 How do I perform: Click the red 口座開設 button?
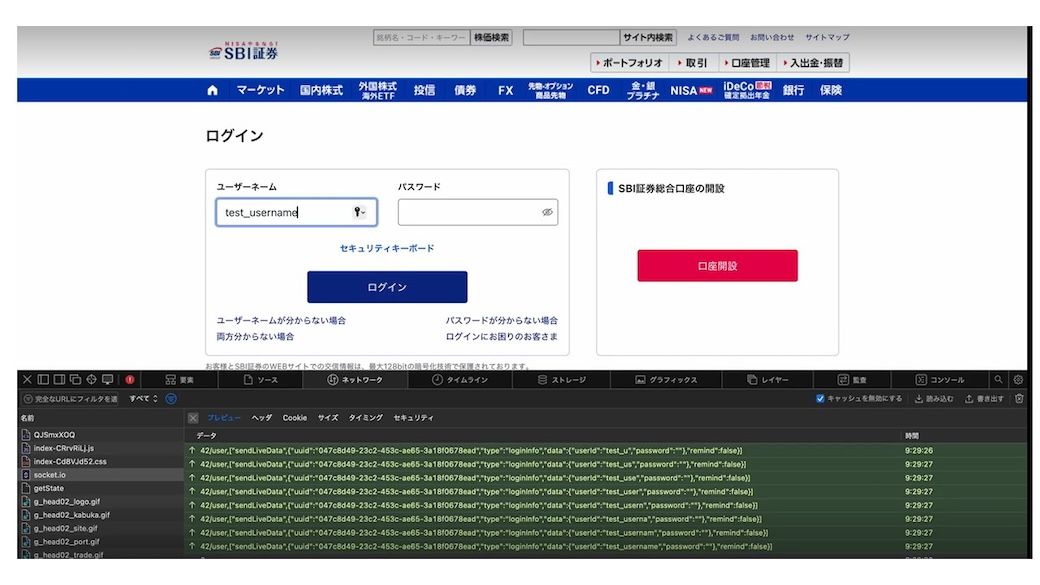[717, 266]
